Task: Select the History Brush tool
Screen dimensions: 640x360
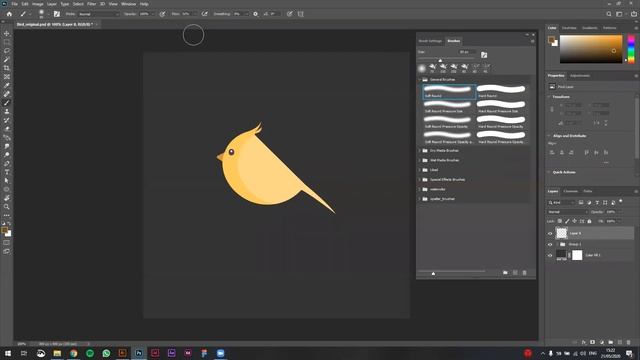Action: point(7,120)
